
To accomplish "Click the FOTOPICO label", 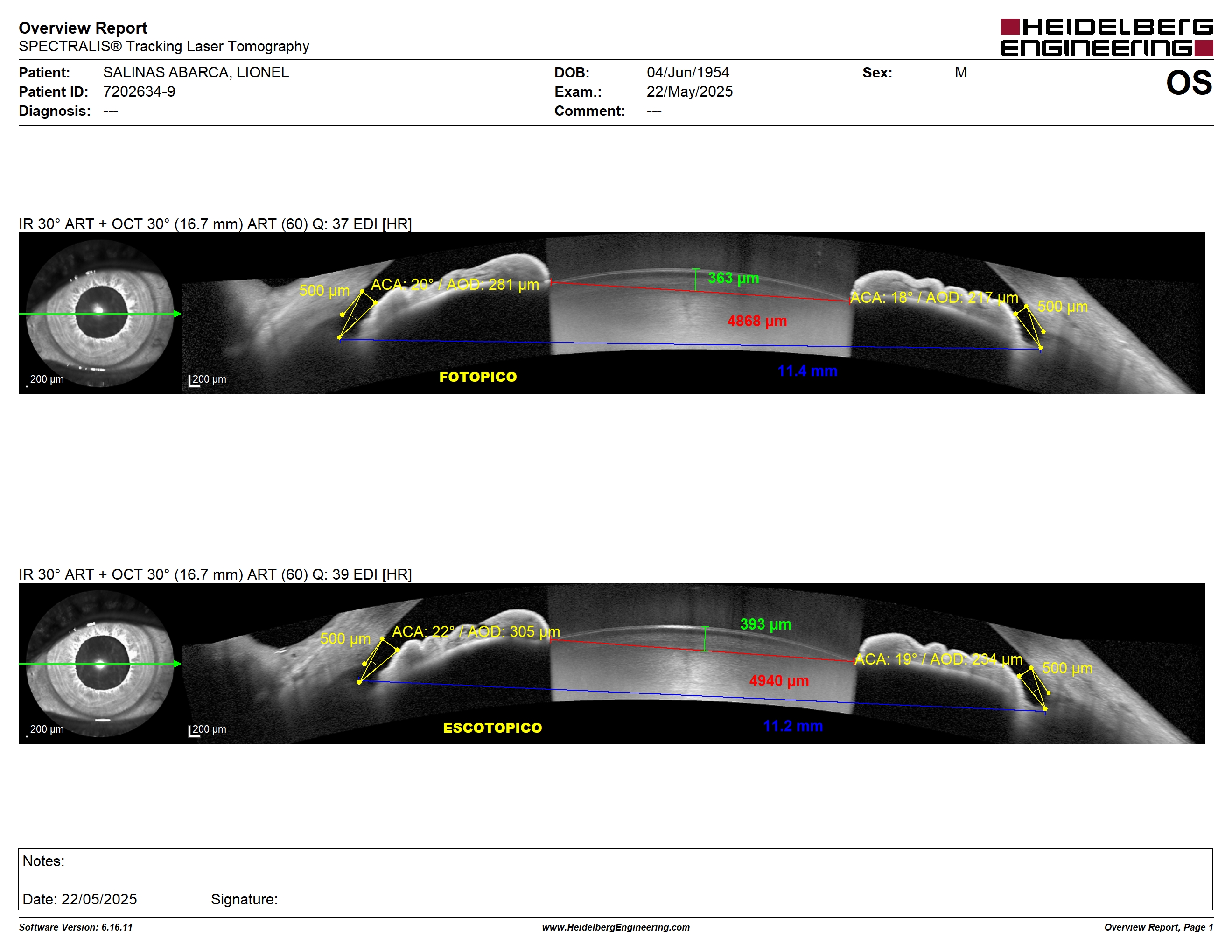I will pos(478,377).
